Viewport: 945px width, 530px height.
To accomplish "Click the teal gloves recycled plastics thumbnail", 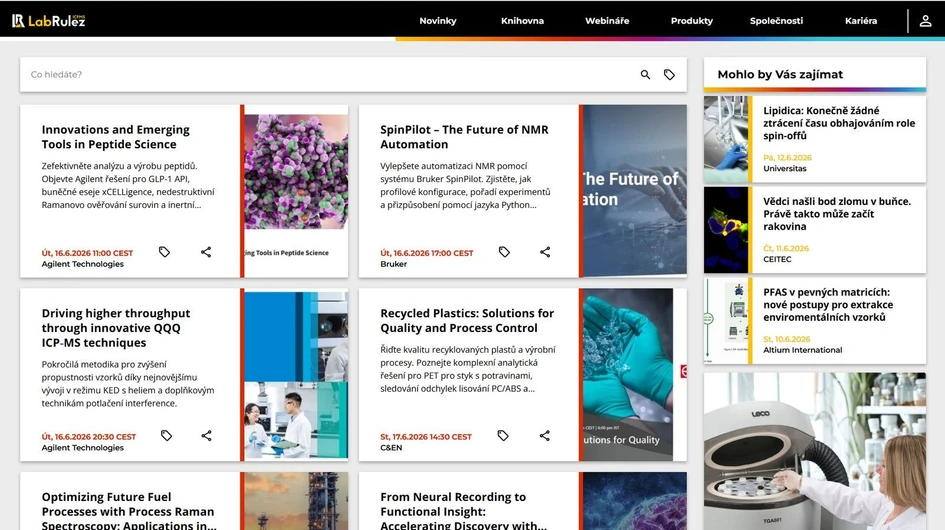I will (635, 374).
